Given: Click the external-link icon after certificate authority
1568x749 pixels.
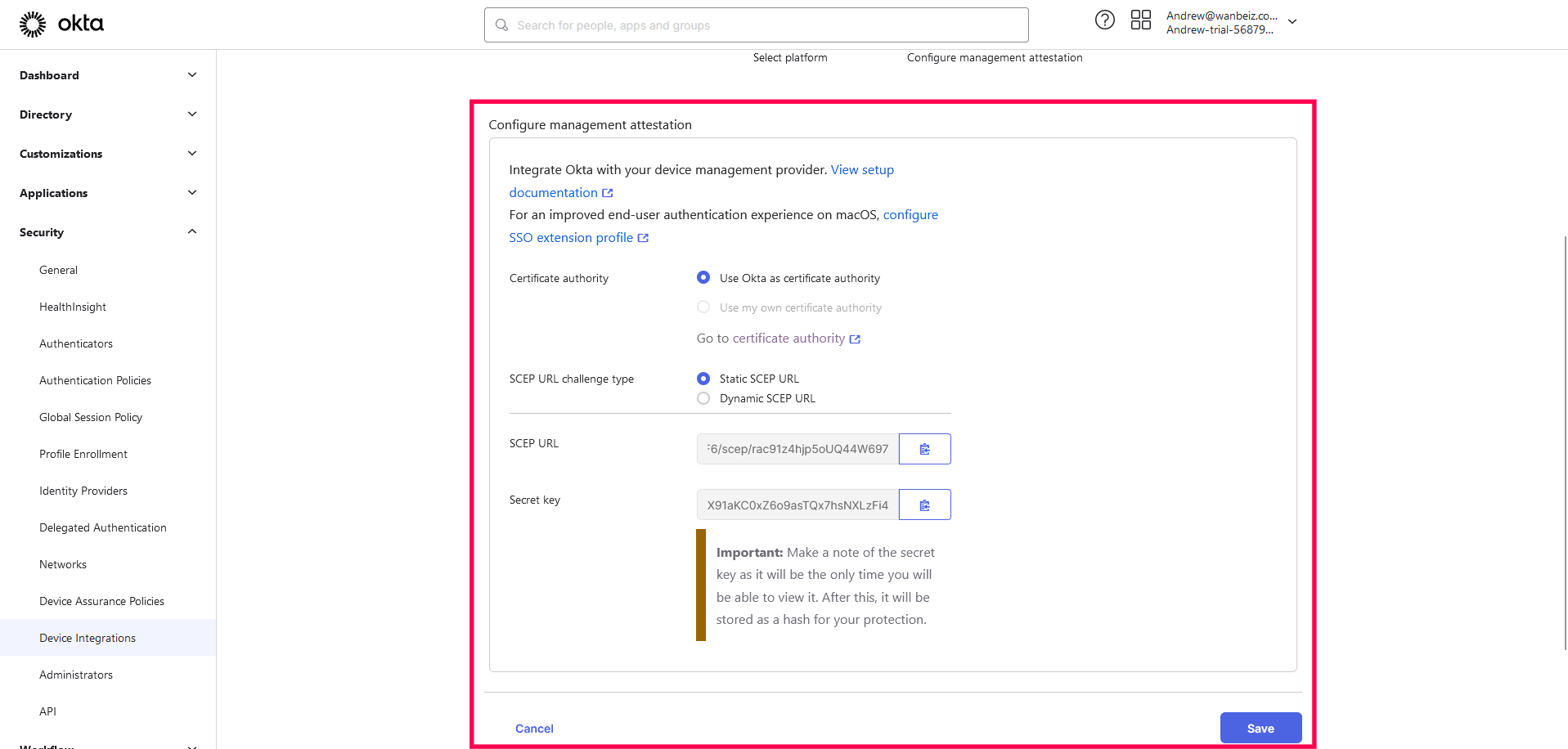Looking at the screenshot, I should pos(856,338).
